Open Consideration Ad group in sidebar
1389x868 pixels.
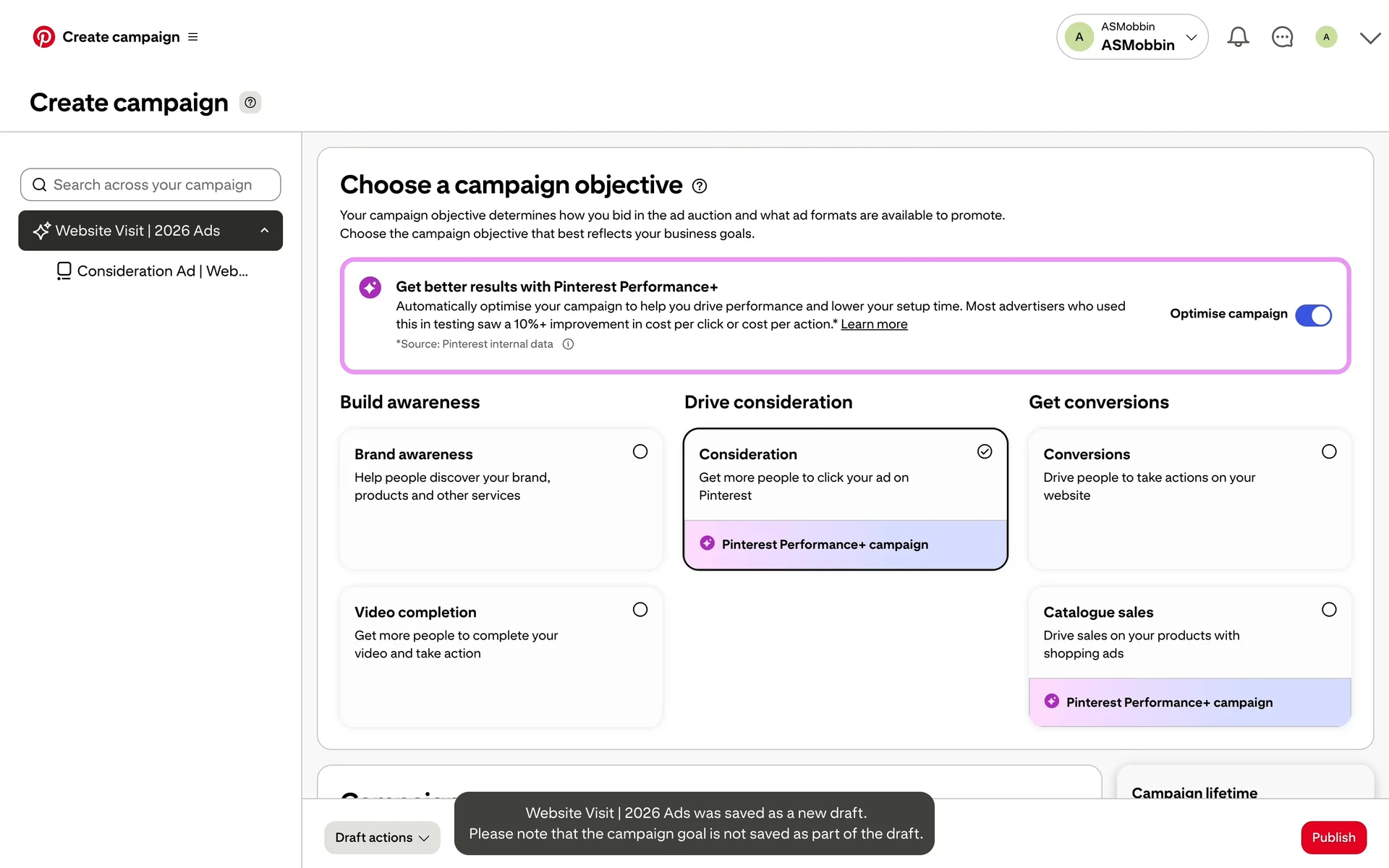pos(162,271)
